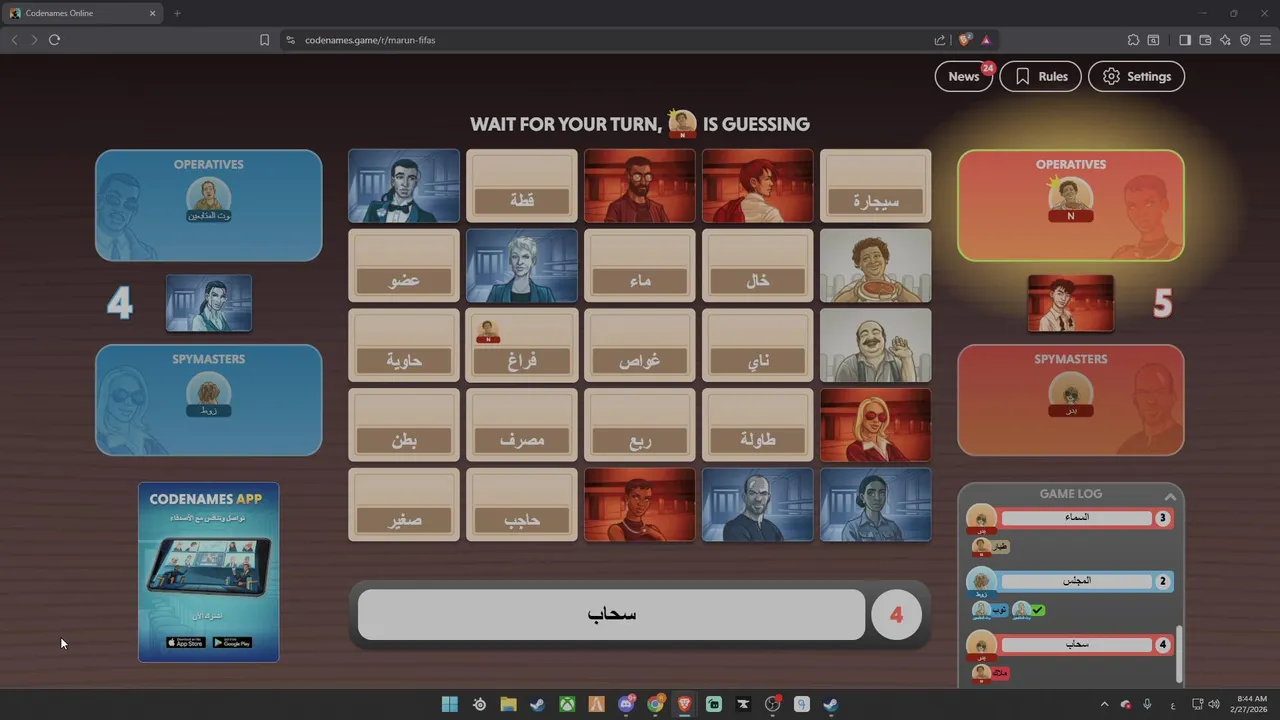Reload the page

(54, 40)
